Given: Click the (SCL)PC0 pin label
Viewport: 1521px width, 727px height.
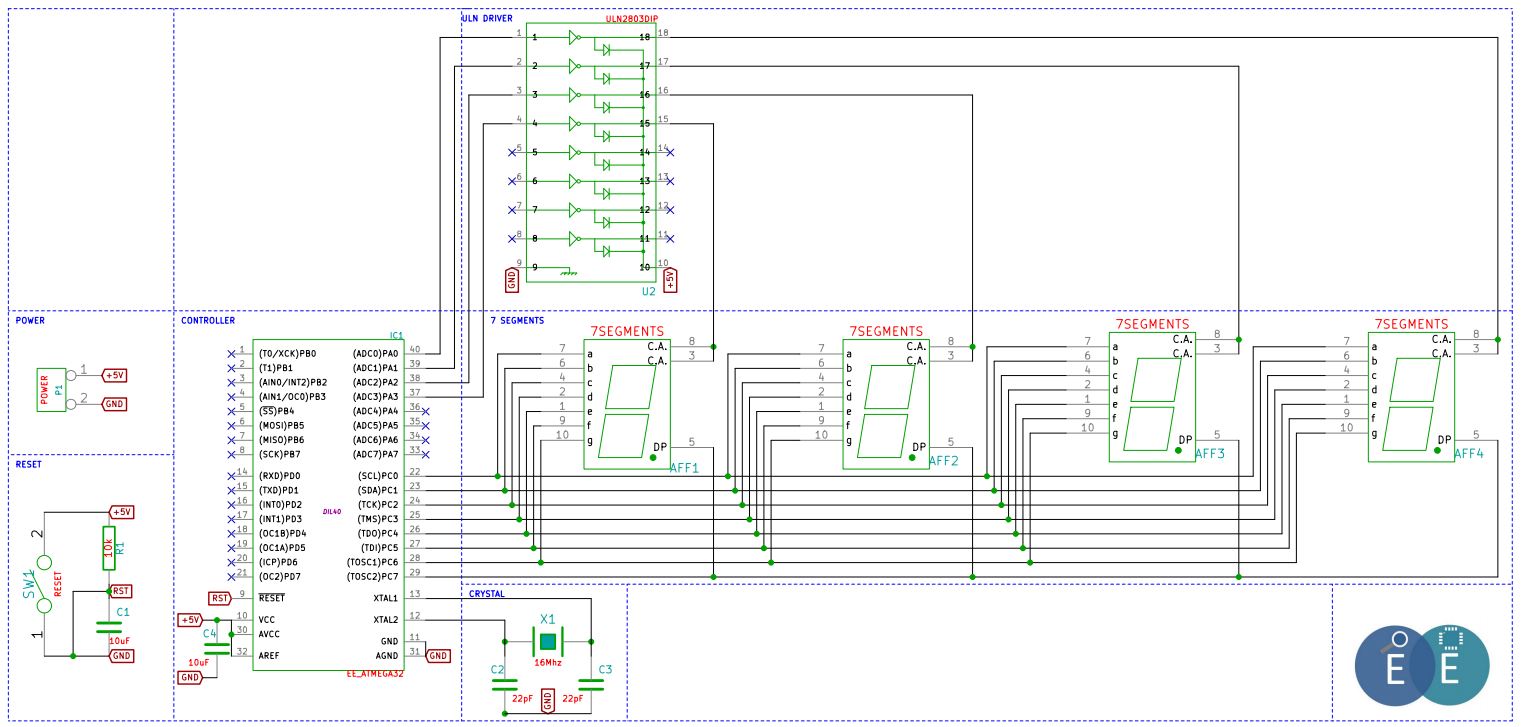Looking at the screenshot, I should click(378, 476).
